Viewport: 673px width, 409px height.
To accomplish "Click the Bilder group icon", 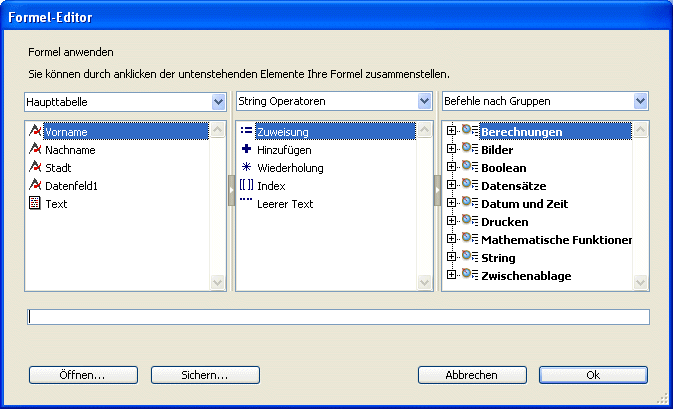I will point(469,149).
